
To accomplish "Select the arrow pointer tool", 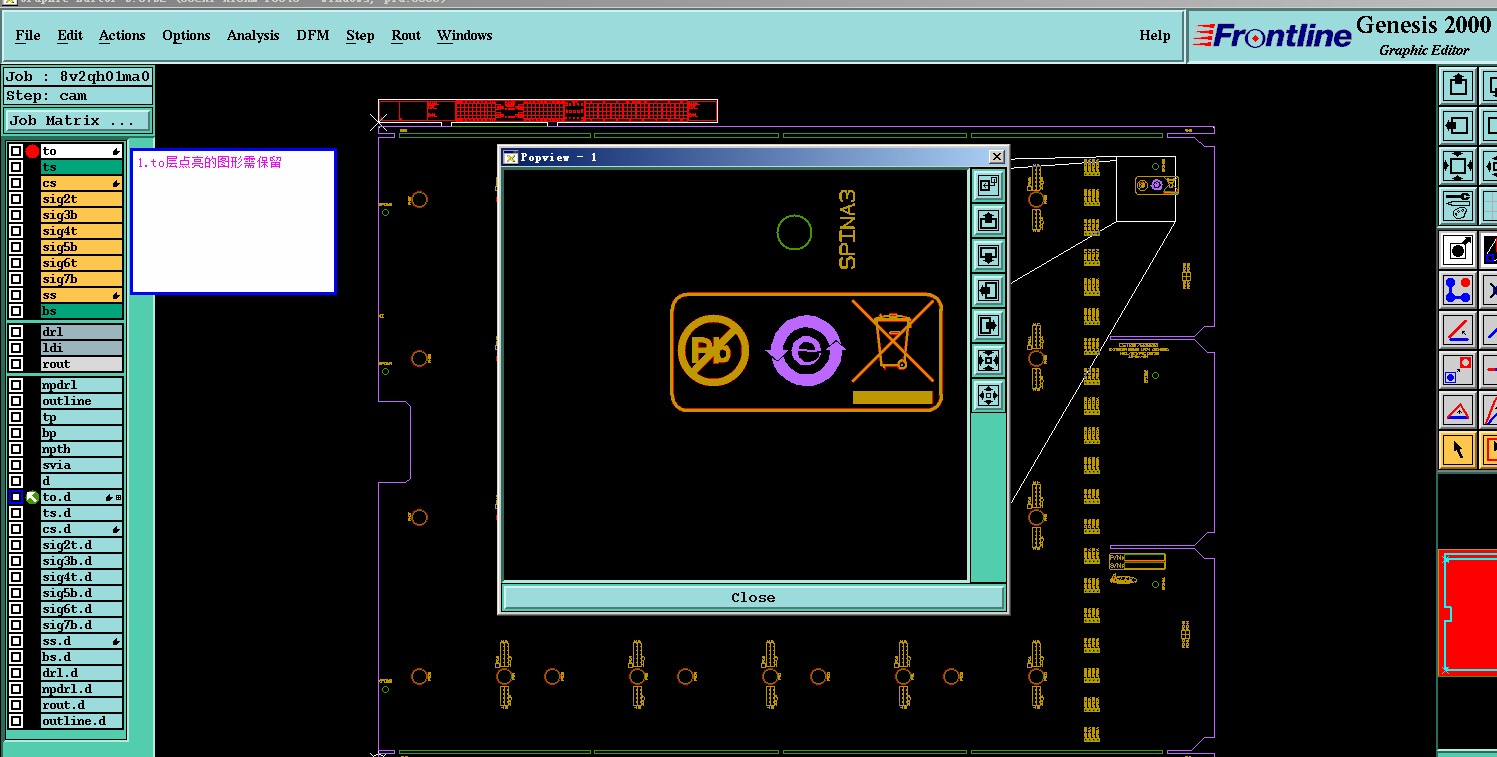I will click(1458, 450).
